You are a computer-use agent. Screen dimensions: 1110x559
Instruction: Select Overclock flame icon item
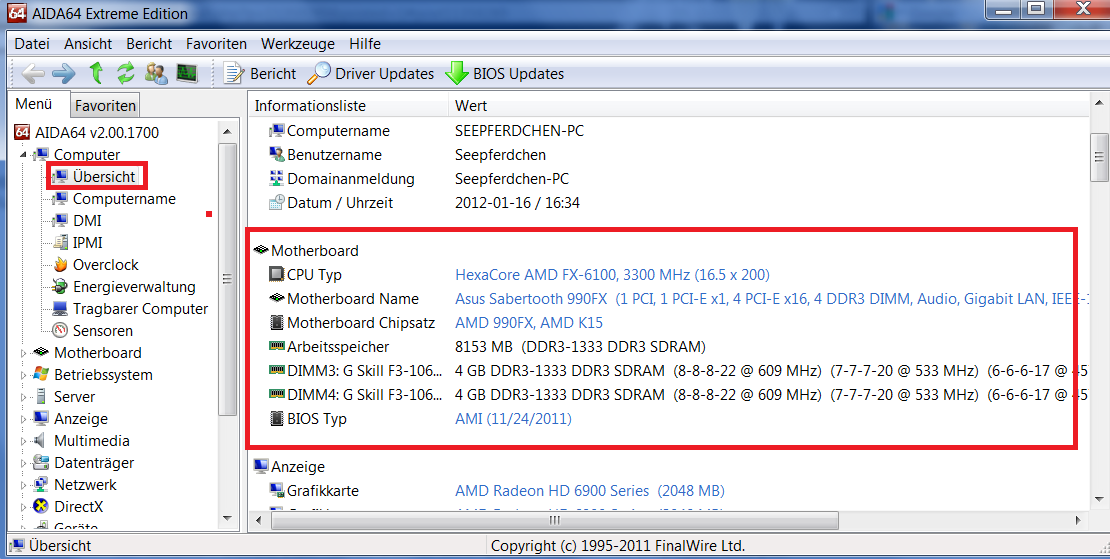pos(61,265)
